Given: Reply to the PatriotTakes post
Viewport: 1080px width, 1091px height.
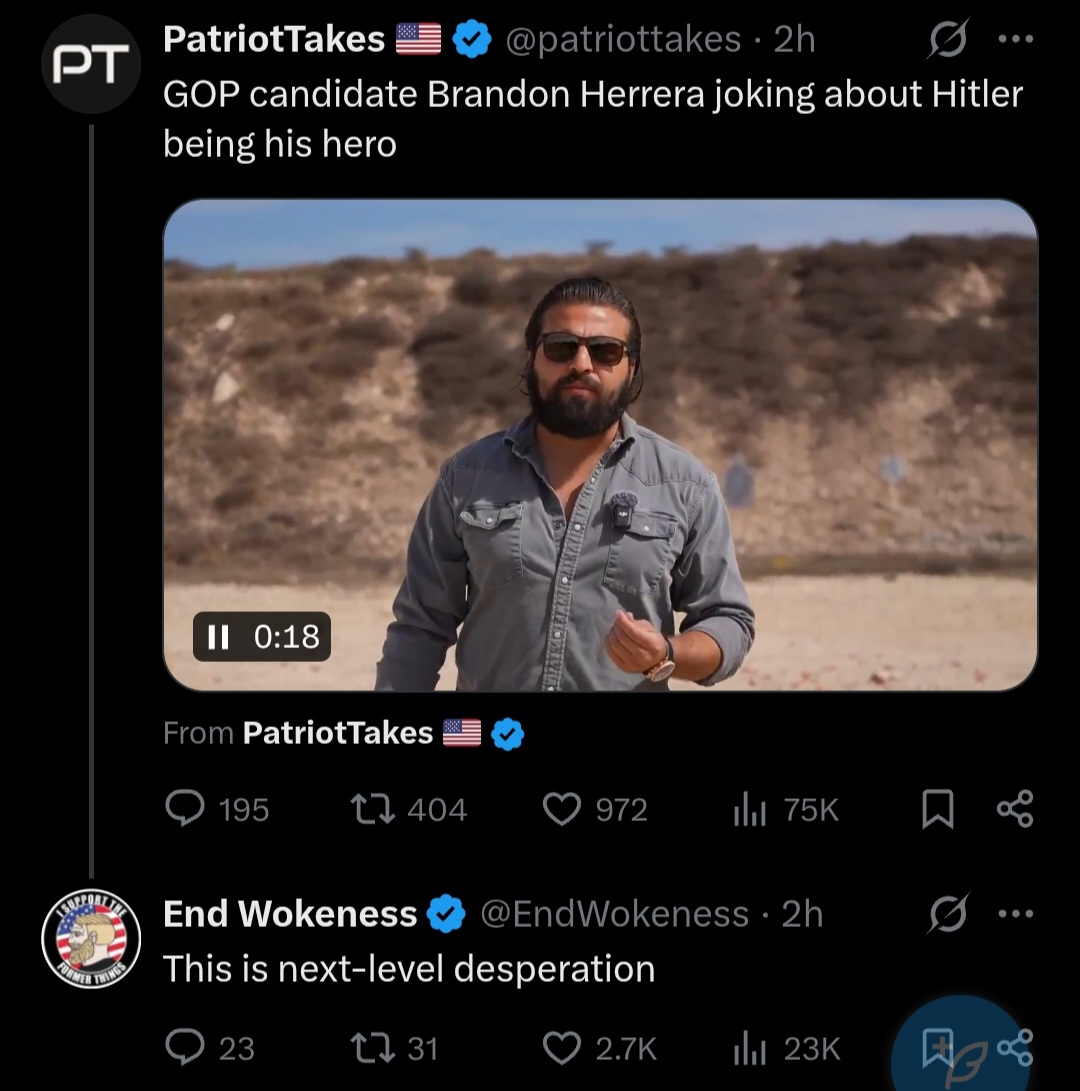Looking at the screenshot, I should 184,809.
